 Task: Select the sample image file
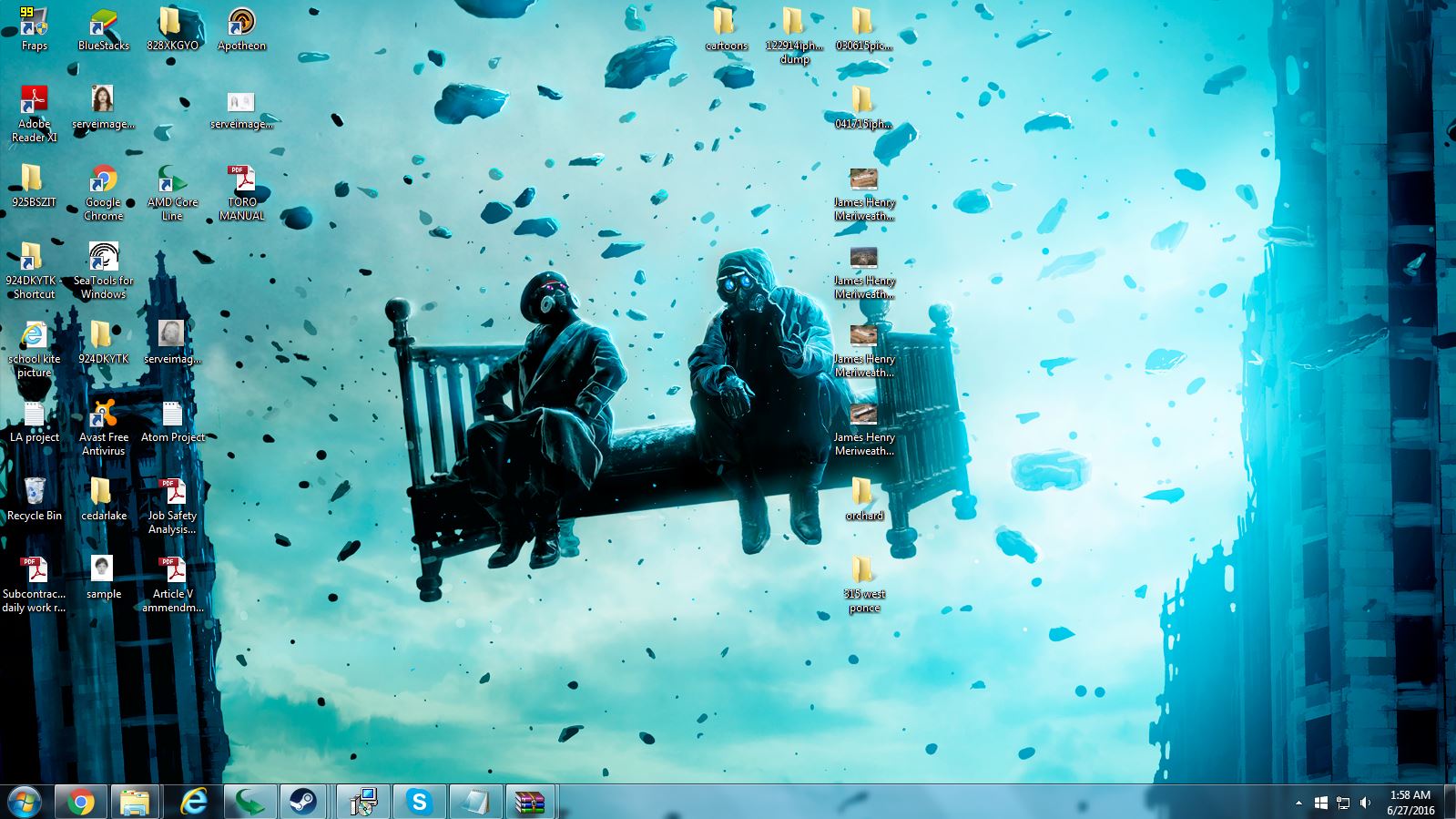click(x=103, y=578)
